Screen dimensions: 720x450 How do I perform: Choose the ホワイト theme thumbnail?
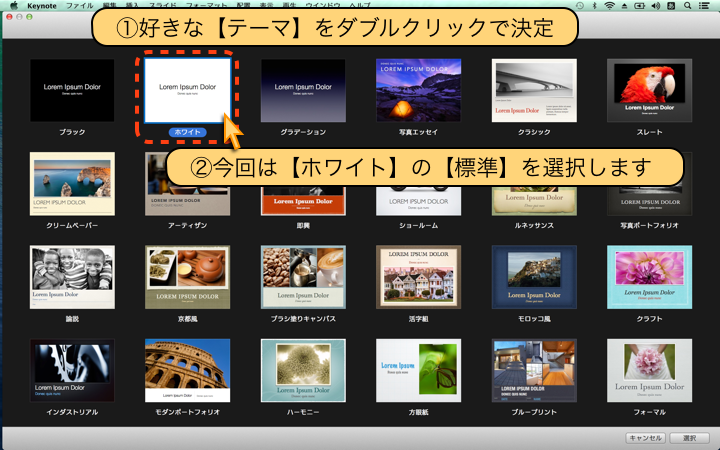point(187,90)
